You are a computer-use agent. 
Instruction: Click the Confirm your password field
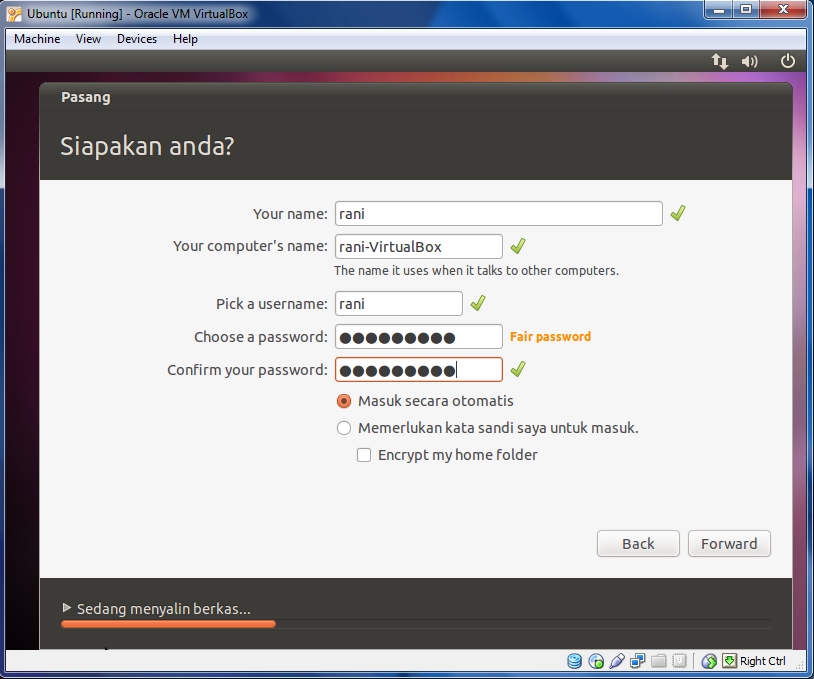click(418, 369)
